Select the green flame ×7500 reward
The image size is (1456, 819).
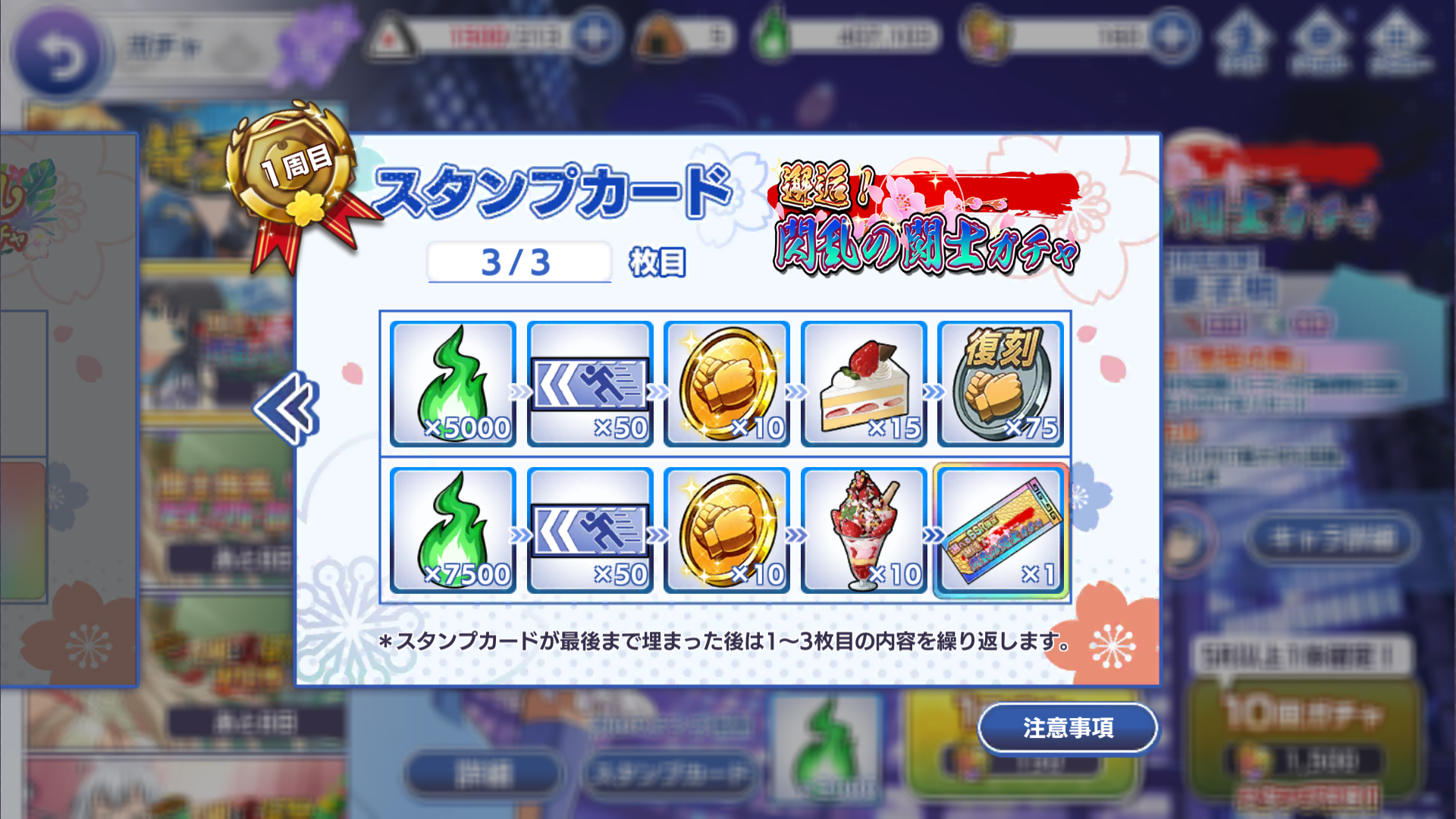pyautogui.click(x=453, y=530)
